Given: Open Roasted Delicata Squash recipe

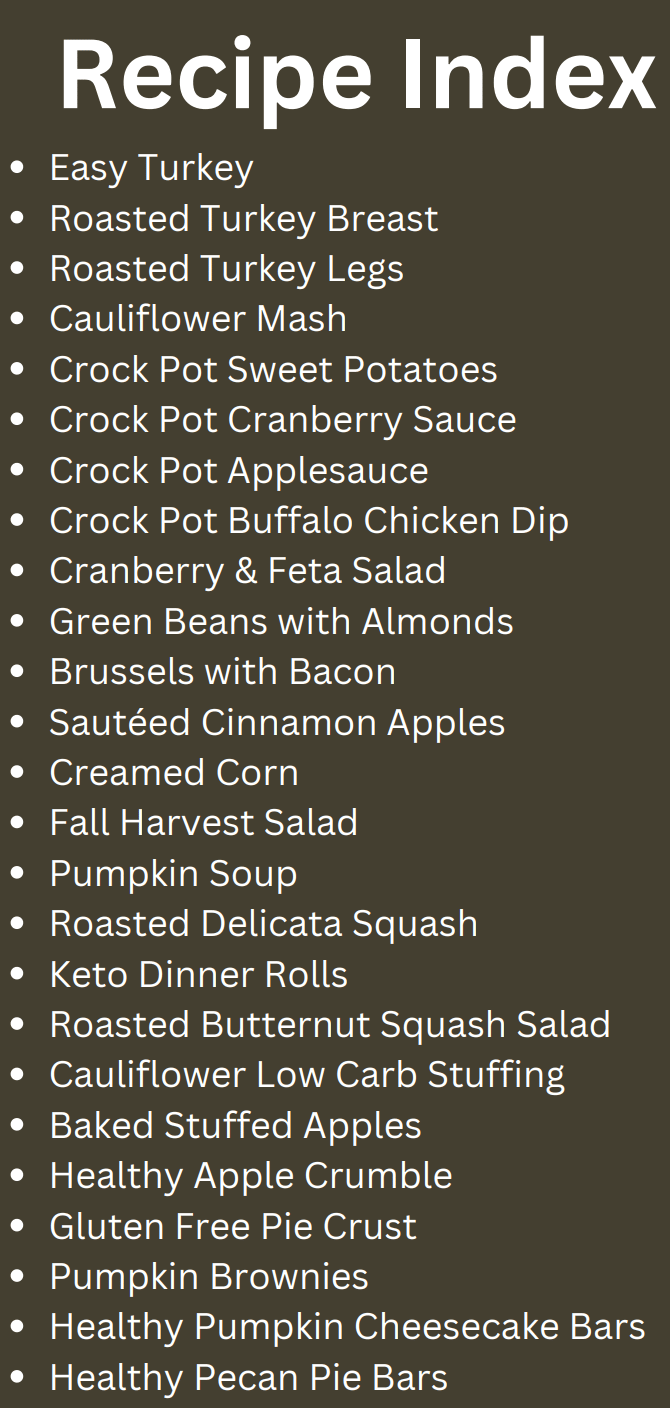Looking at the screenshot, I should [263, 924].
